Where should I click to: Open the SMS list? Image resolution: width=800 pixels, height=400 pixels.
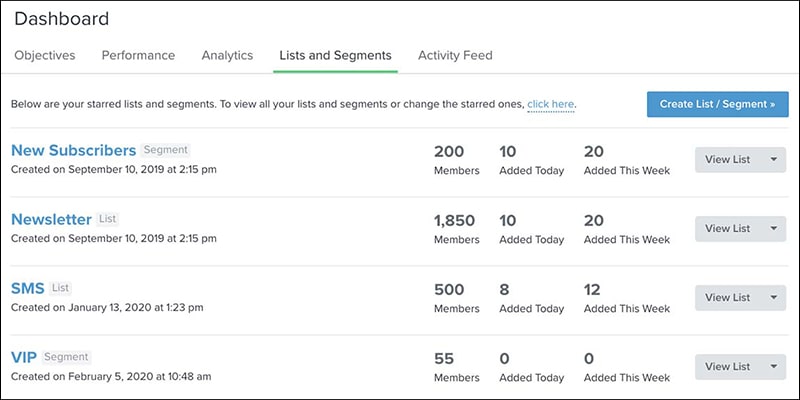28,288
